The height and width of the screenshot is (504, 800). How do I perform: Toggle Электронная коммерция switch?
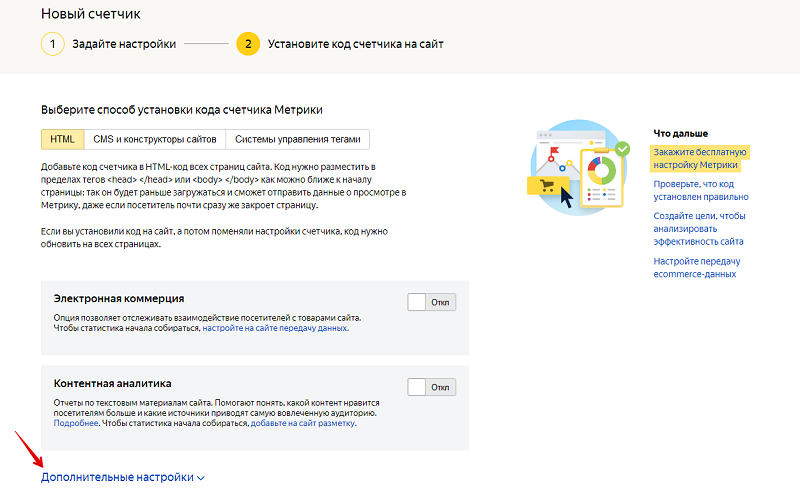tap(432, 302)
